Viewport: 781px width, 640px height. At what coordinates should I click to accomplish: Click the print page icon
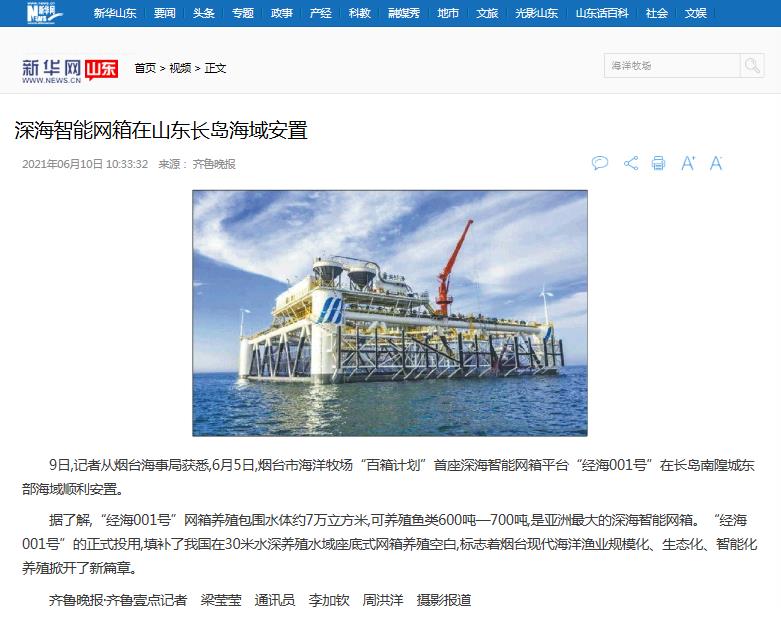[658, 163]
